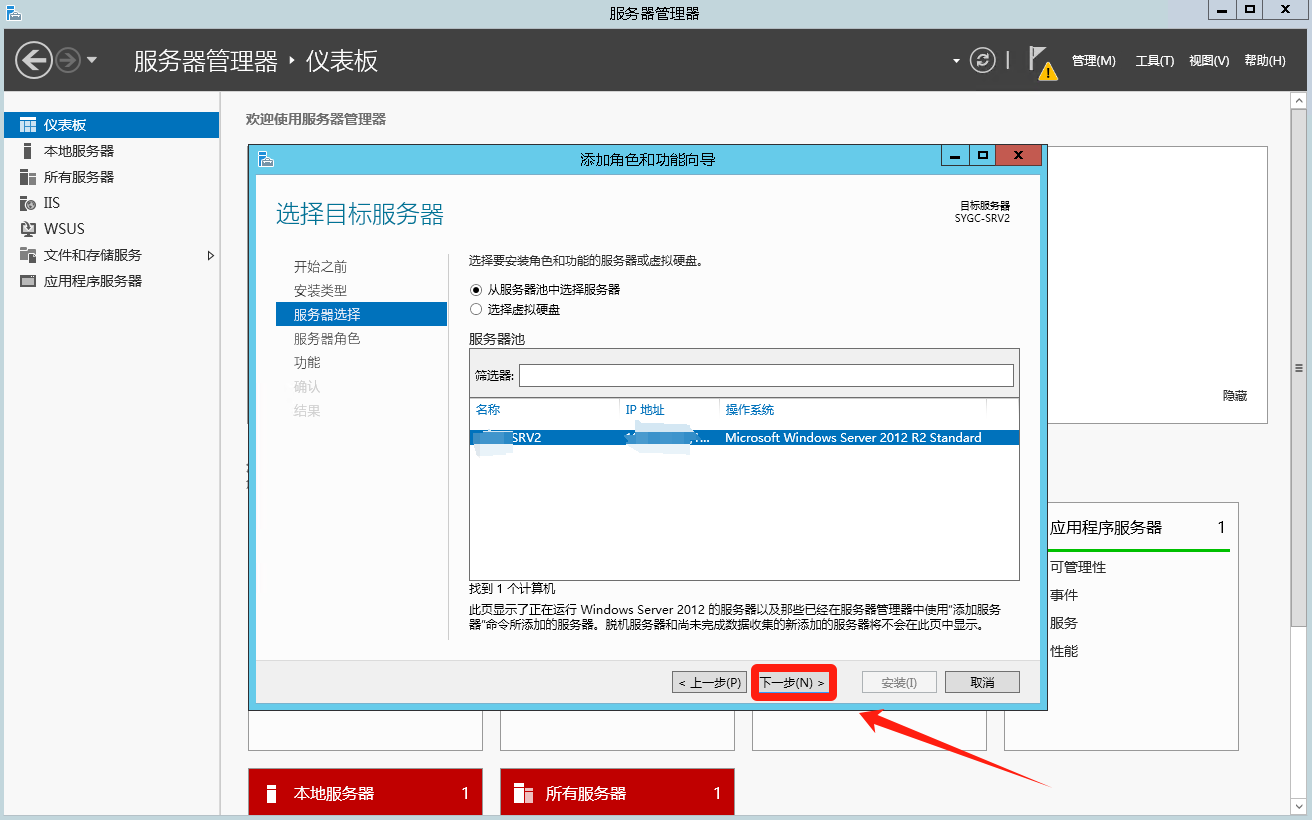Click the refresh icon in header

983,60
